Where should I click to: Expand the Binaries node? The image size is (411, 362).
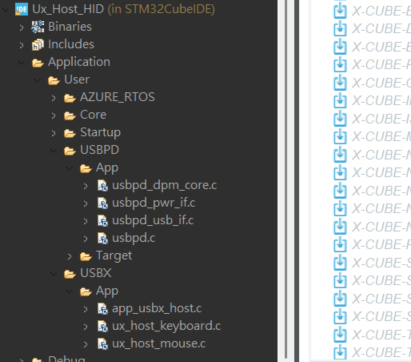pyautogui.click(x=22, y=27)
